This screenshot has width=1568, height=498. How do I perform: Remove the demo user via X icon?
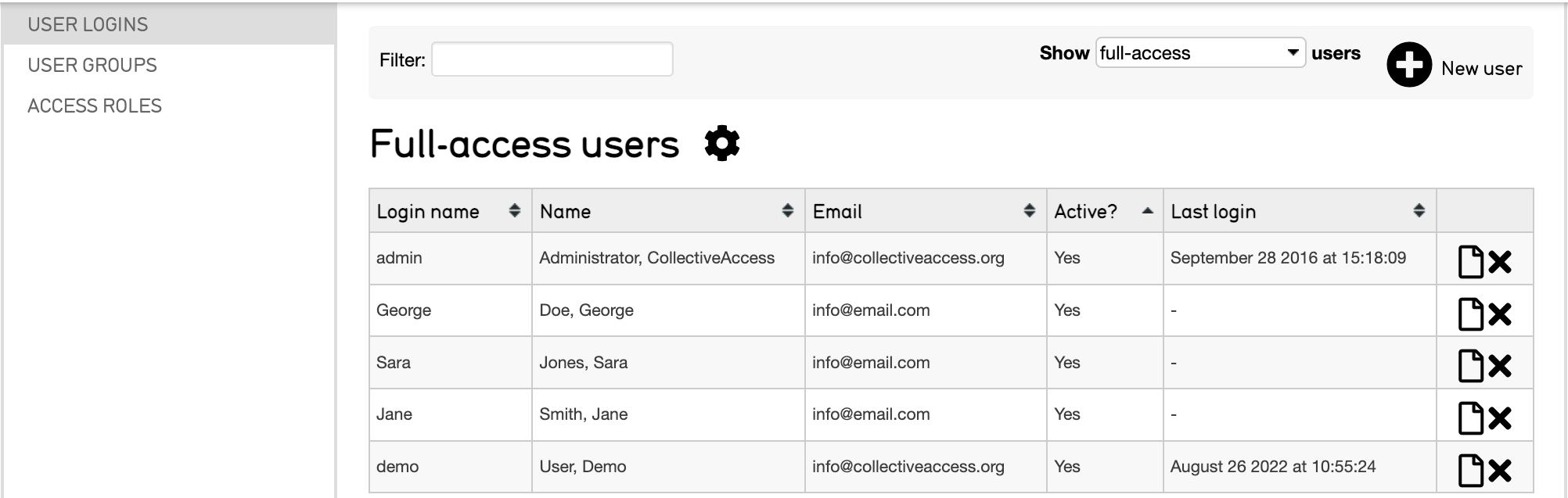pyautogui.click(x=1500, y=471)
